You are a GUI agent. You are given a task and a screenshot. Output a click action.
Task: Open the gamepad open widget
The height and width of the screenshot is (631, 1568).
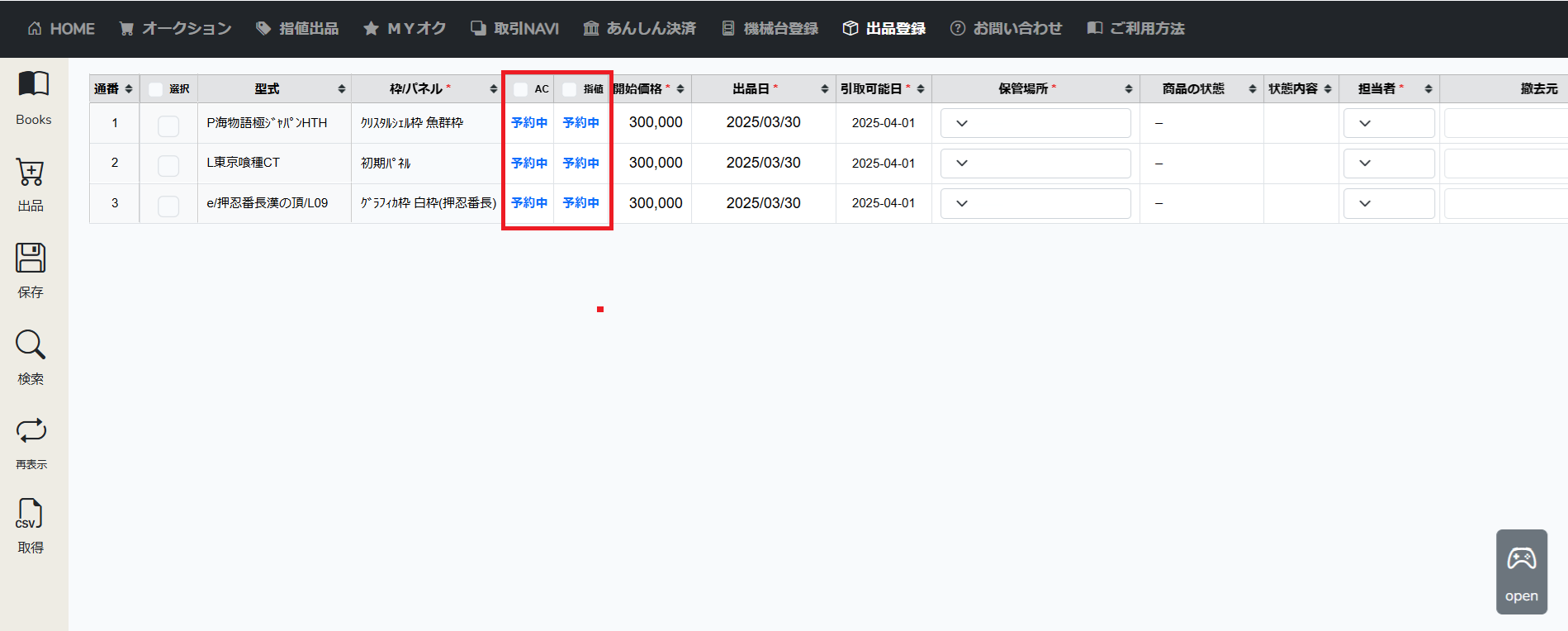tap(1522, 572)
